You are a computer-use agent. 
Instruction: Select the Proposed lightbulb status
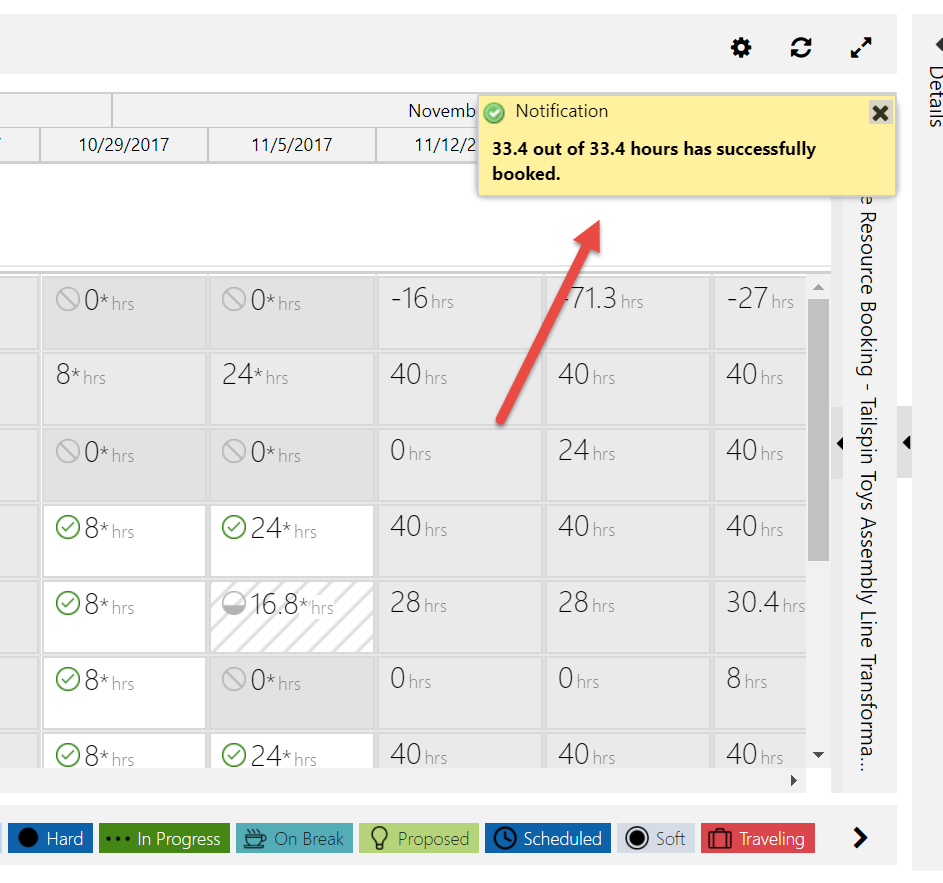419,838
